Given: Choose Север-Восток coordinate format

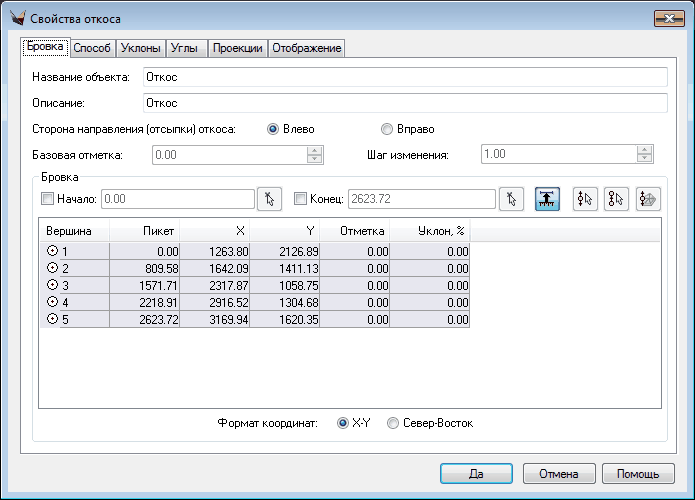Looking at the screenshot, I should click(393, 423).
